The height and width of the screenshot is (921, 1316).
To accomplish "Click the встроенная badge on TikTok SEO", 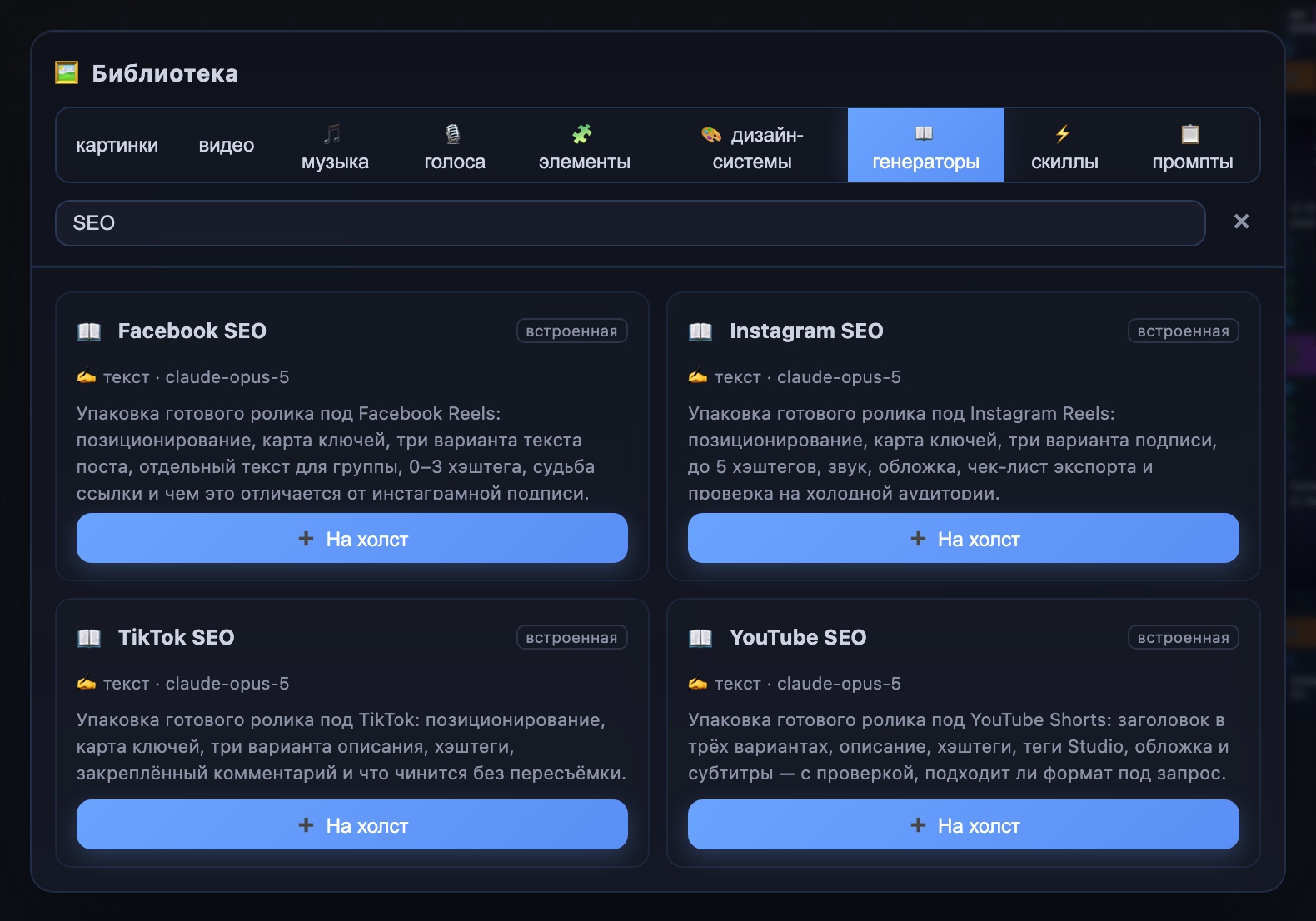I will point(571,637).
